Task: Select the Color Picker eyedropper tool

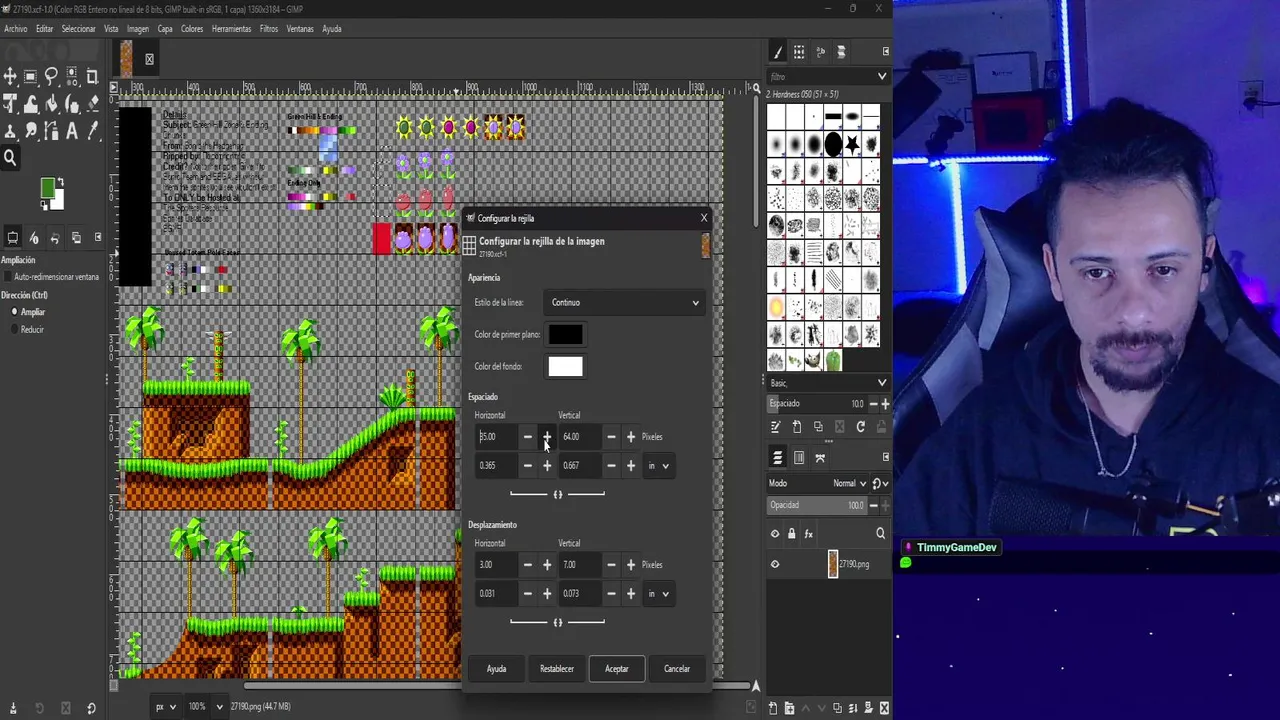Action: pyautogui.click(x=92, y=131)
